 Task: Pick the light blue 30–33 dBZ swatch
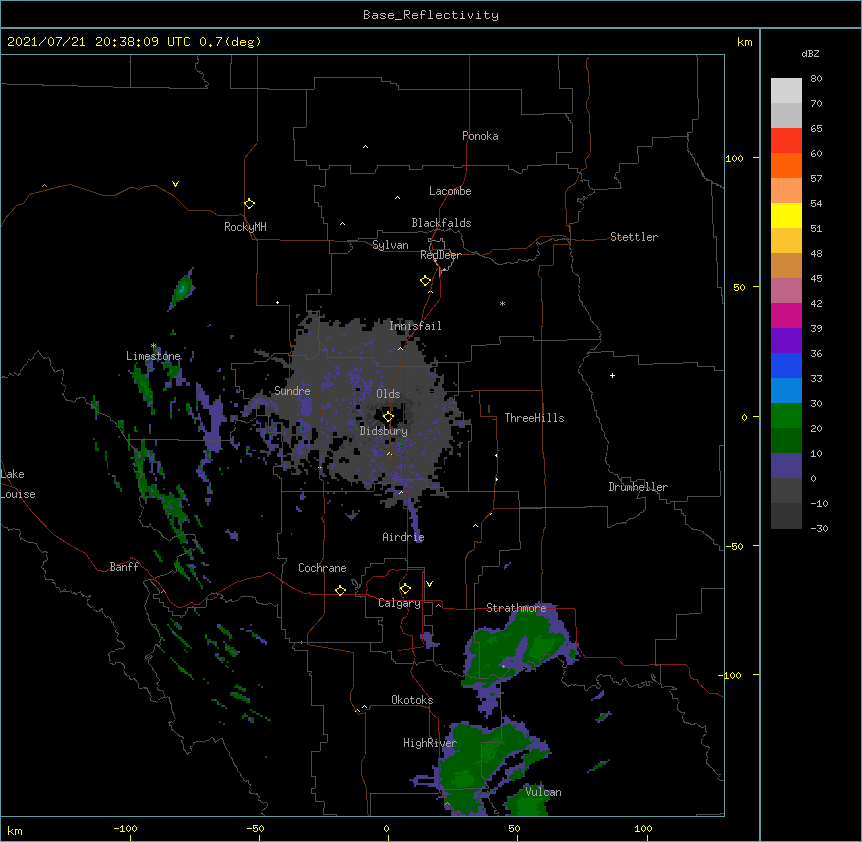(x=786, y=390)
